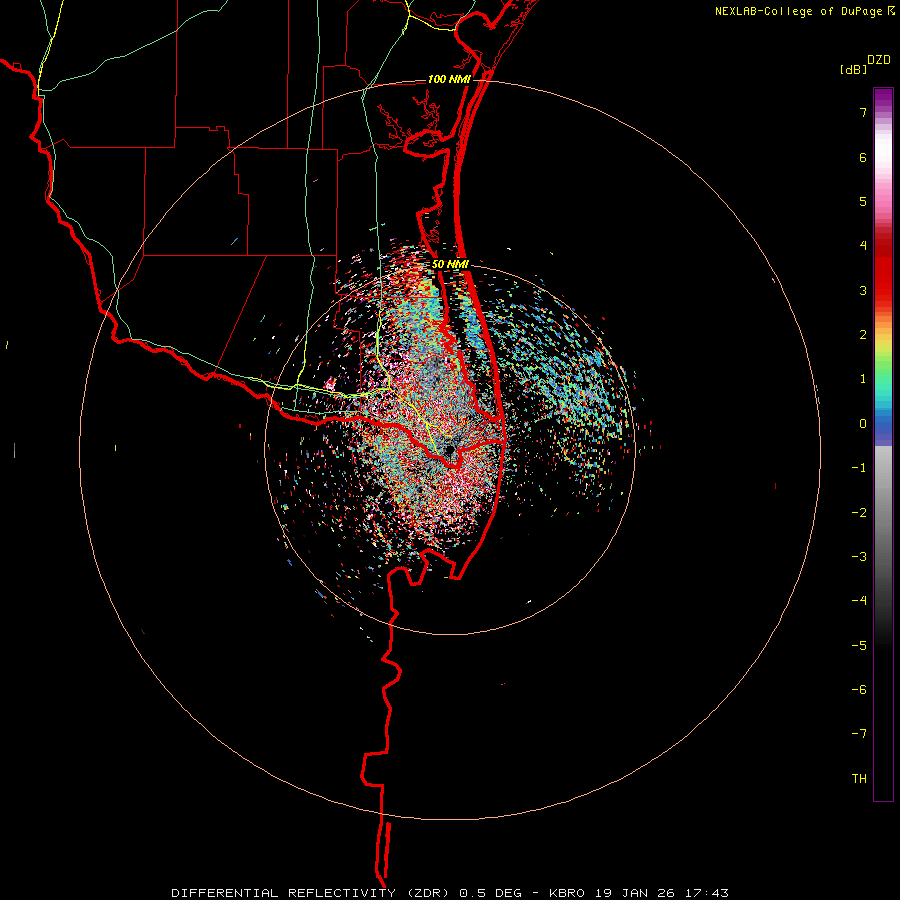Click the scale value -3
This screenshot has height=900, width=900.
pos(859,557)
